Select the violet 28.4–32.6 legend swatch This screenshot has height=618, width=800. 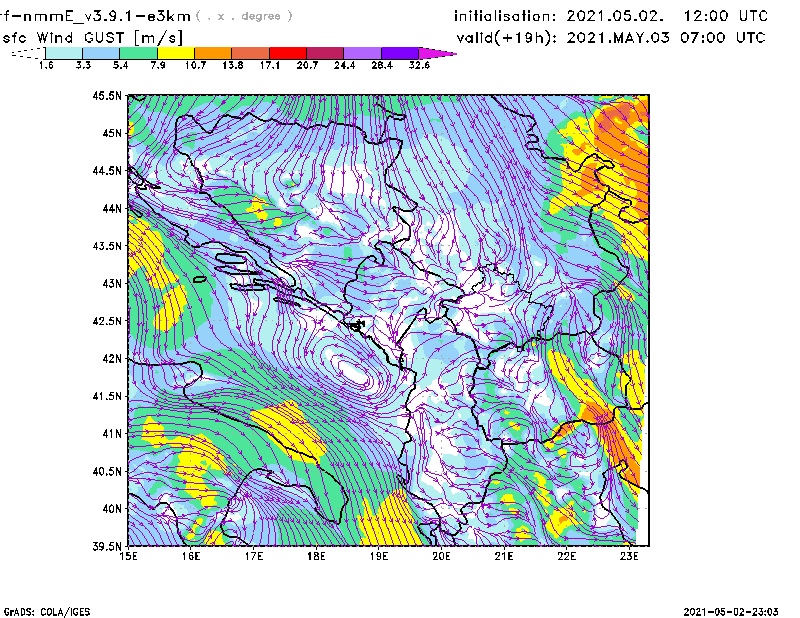tap(400, 53)
